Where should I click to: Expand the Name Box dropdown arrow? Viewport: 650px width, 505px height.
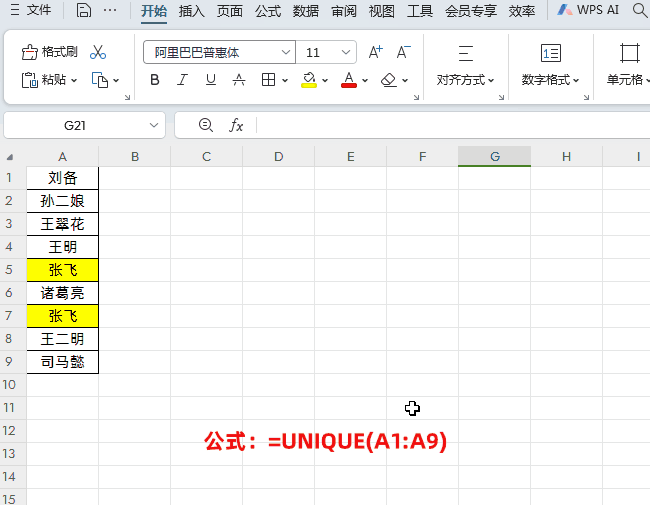[154, 125]
